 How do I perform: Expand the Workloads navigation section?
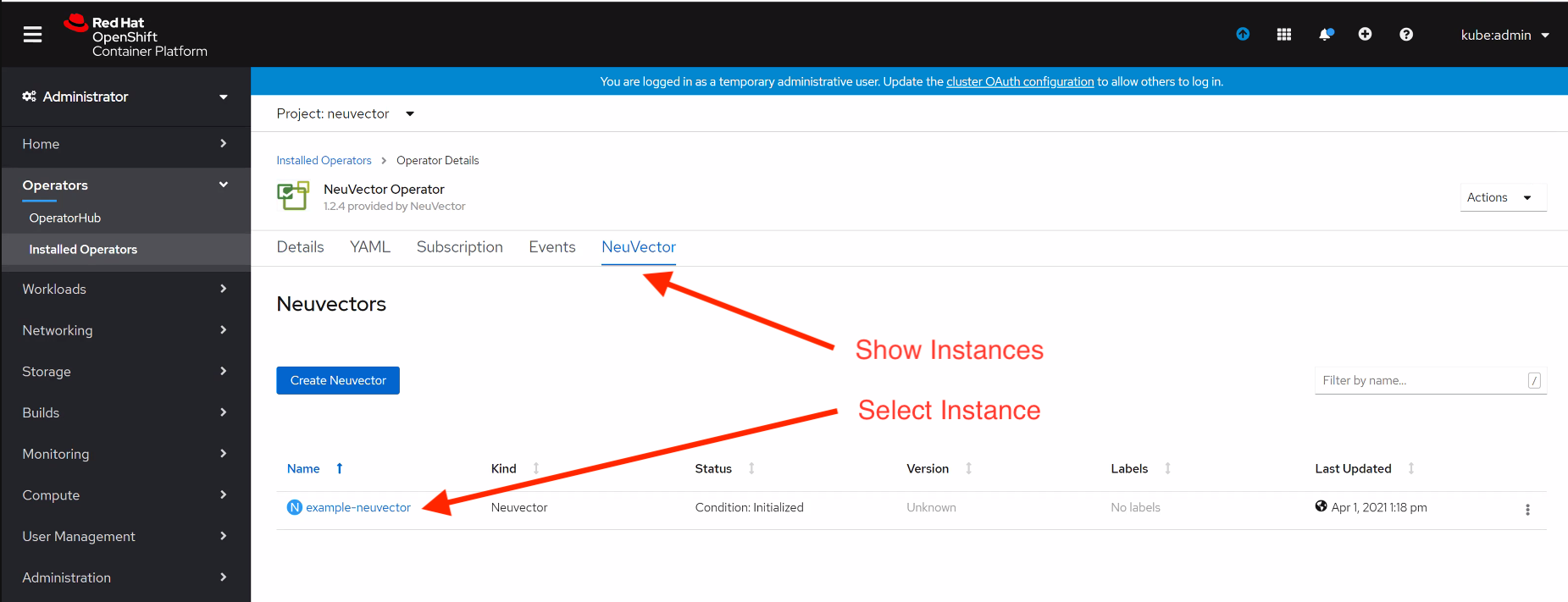(125, 290)
